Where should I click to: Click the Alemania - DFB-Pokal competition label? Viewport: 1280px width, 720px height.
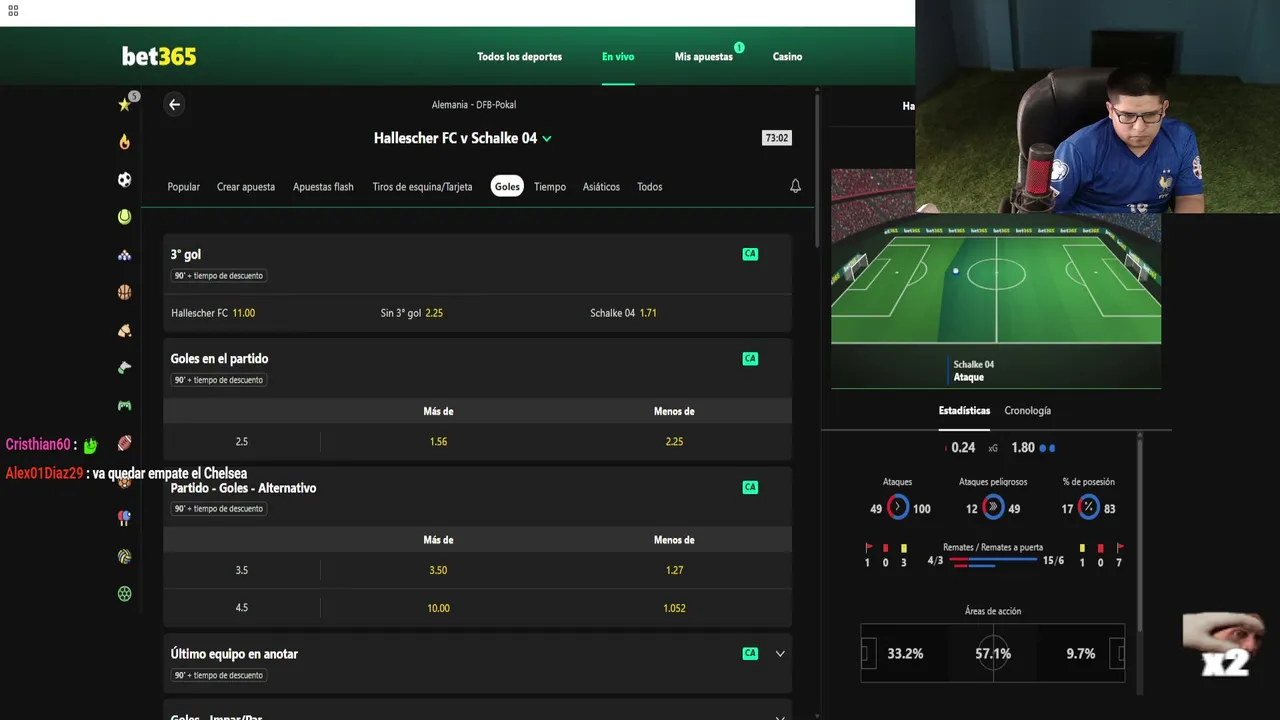474,105
